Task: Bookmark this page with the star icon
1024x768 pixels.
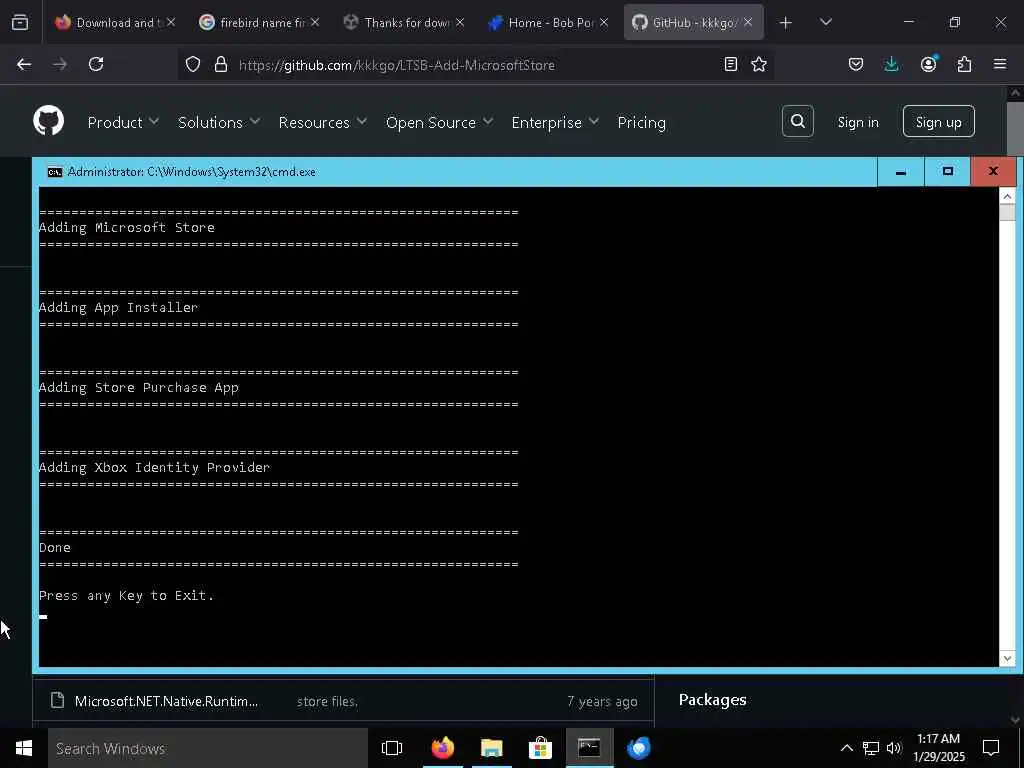Action: coord(759,64)
